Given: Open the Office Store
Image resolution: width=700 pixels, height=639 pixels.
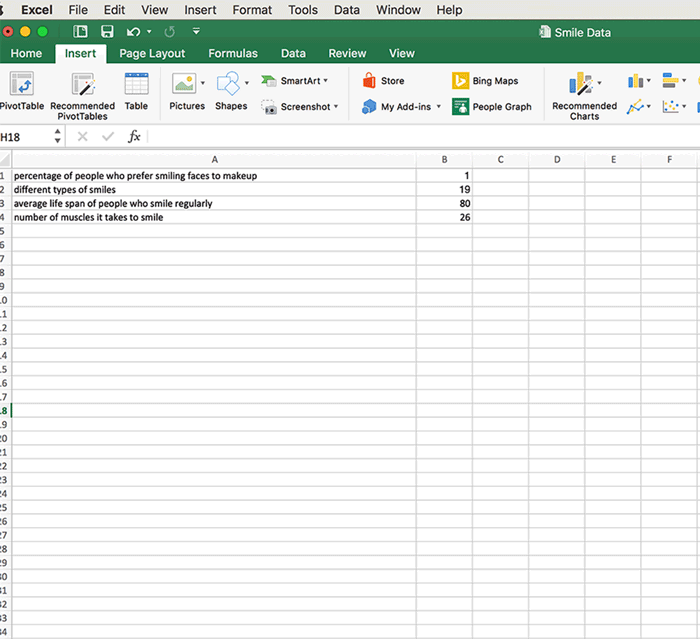Looking at the screenshot, I should coord(383,81).
